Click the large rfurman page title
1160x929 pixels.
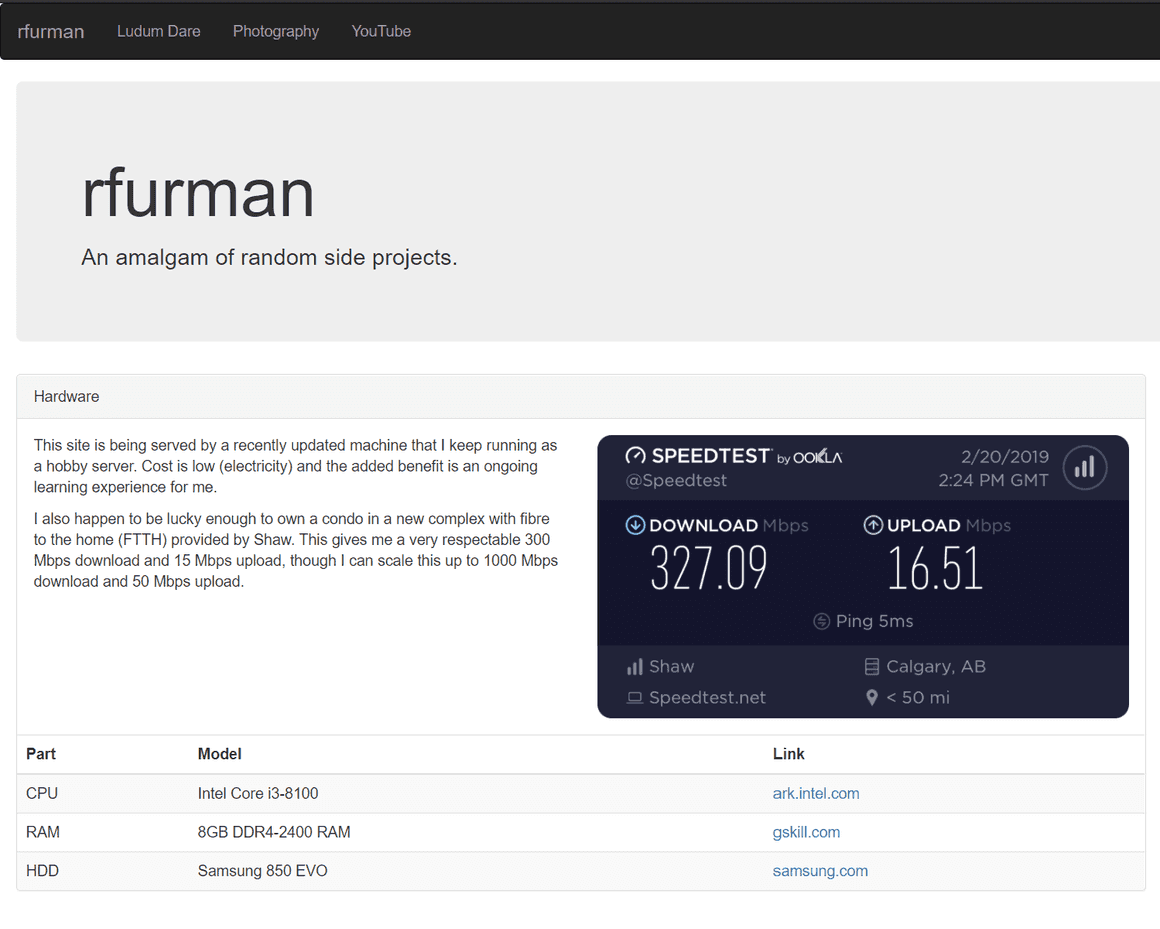tap(198, 193)
